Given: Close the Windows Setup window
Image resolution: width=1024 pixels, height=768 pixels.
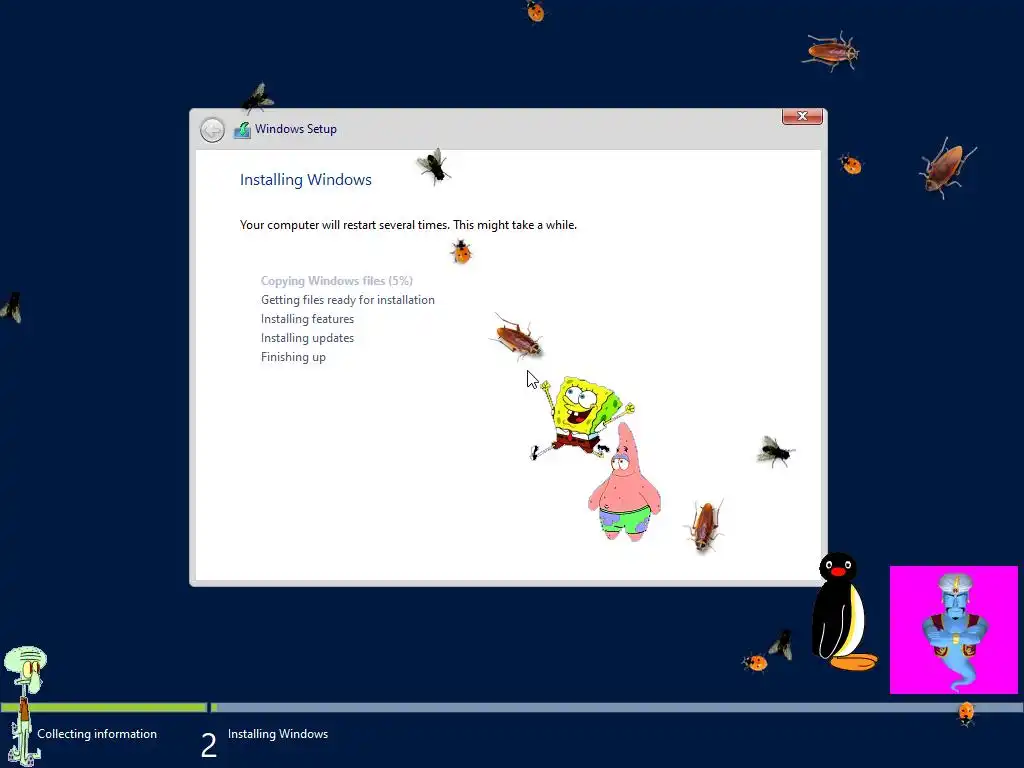Looking at the screenshot, I should click(x=802, y=116).
